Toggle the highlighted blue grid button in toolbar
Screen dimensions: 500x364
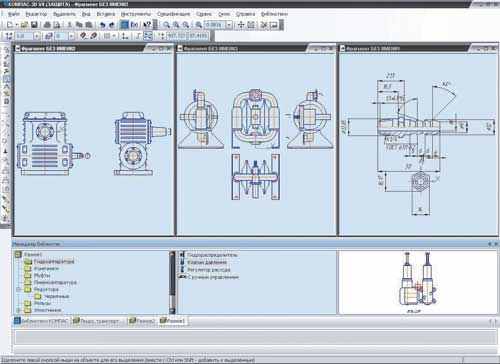(124, 25)
